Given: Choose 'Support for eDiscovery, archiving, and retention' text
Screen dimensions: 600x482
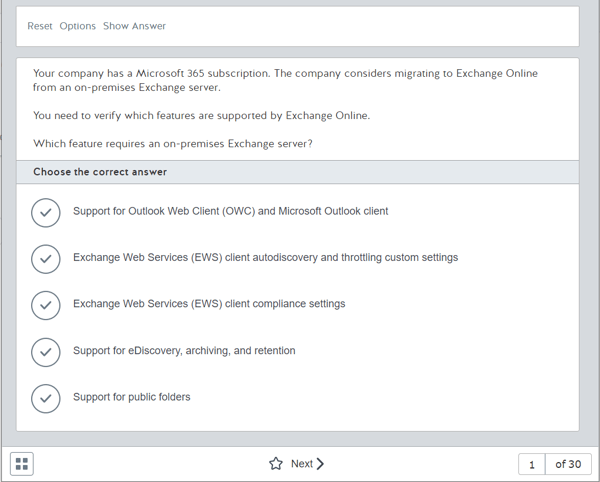Looking at the screenshot, I should (x=184, y=351).
